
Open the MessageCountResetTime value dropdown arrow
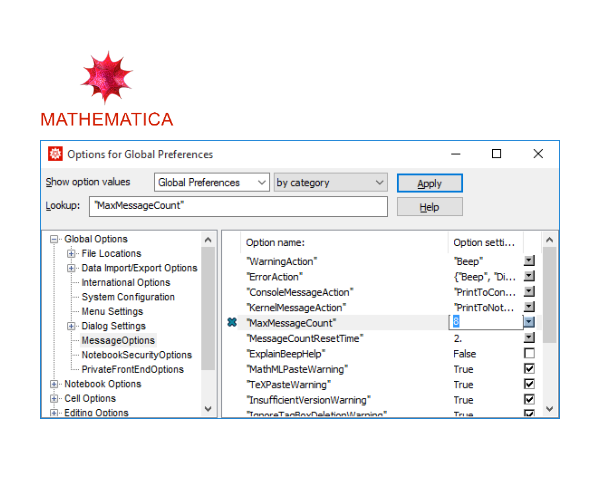coord(529,338)
